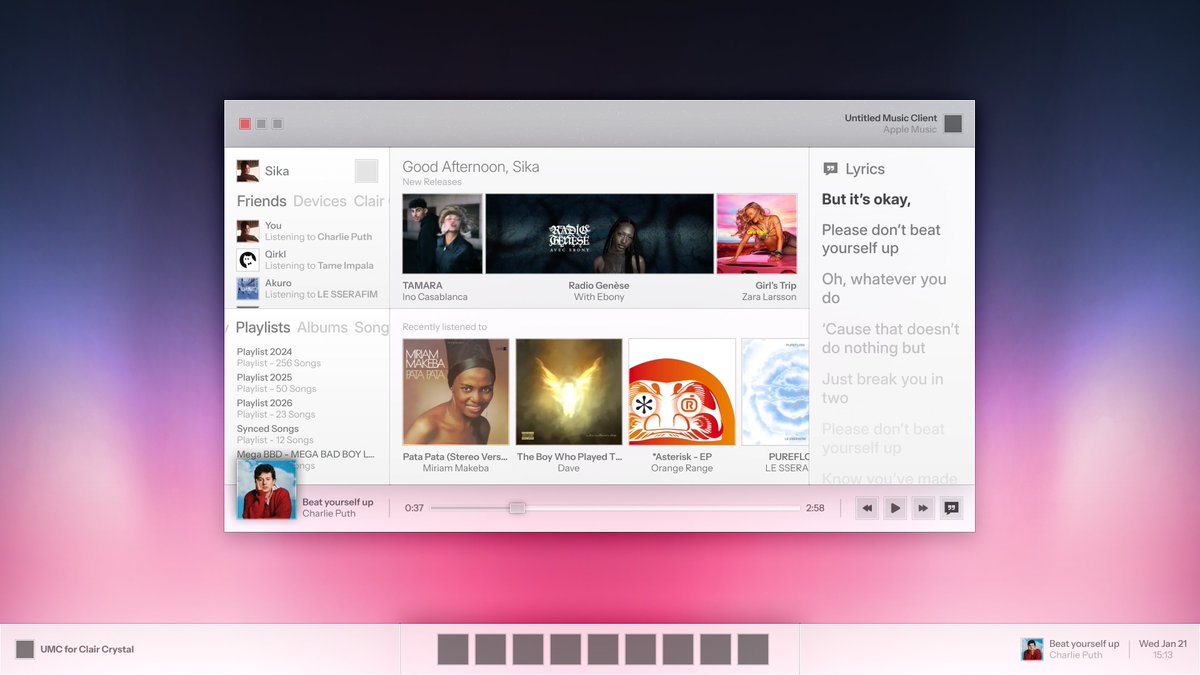Viewport: 1200px width, 675px height.
Task: Click the Orange Range artist name
Action: pyautogui.click(x=682, y=468)
